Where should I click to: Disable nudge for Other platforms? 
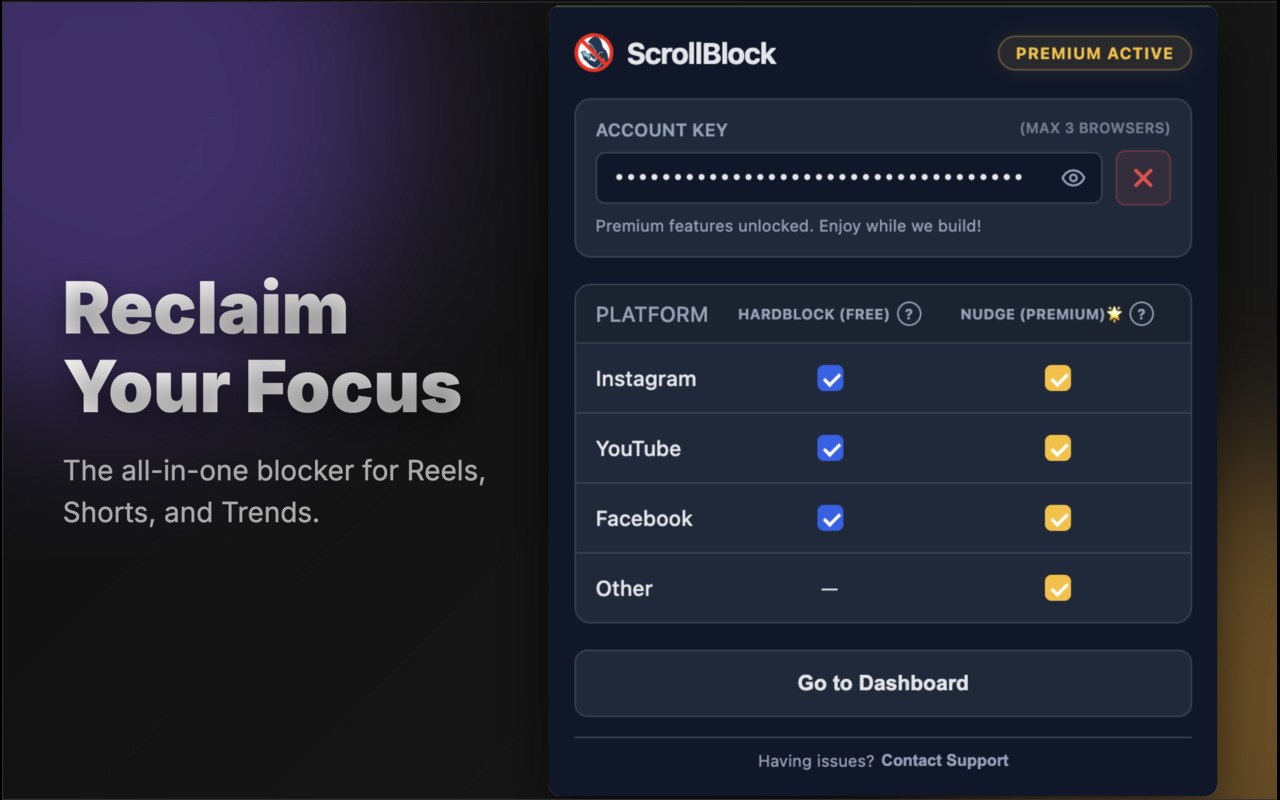point(1057,588)
